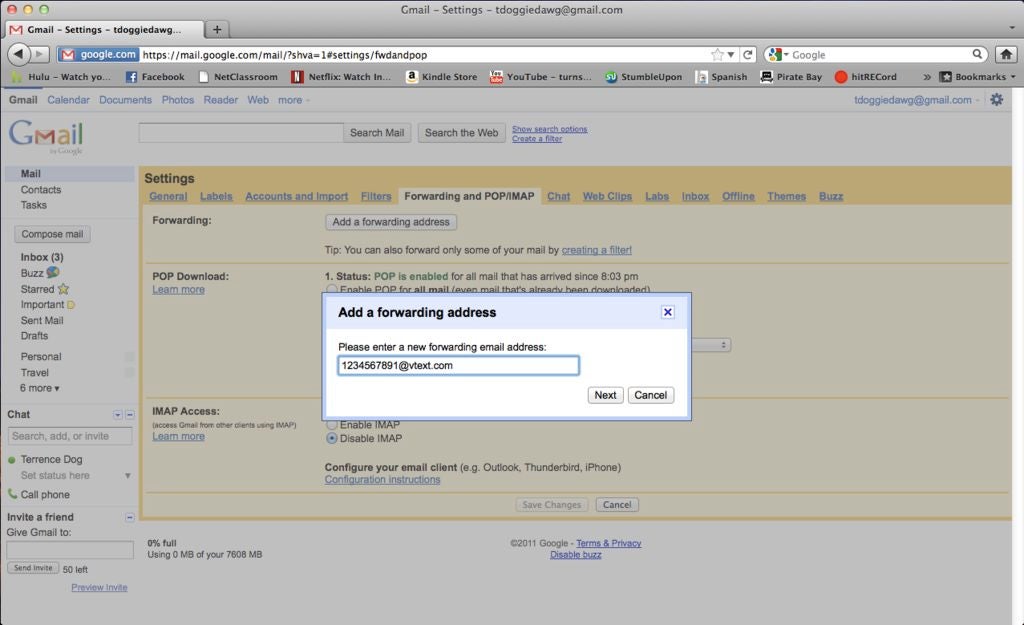Open the Filters settings tab
The width and height of the screenshot is (1024, 625).
tap(376, 196)
